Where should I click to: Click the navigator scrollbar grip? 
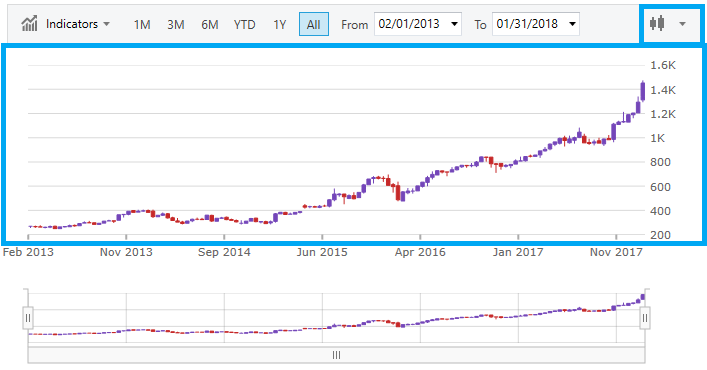[336, 355]
